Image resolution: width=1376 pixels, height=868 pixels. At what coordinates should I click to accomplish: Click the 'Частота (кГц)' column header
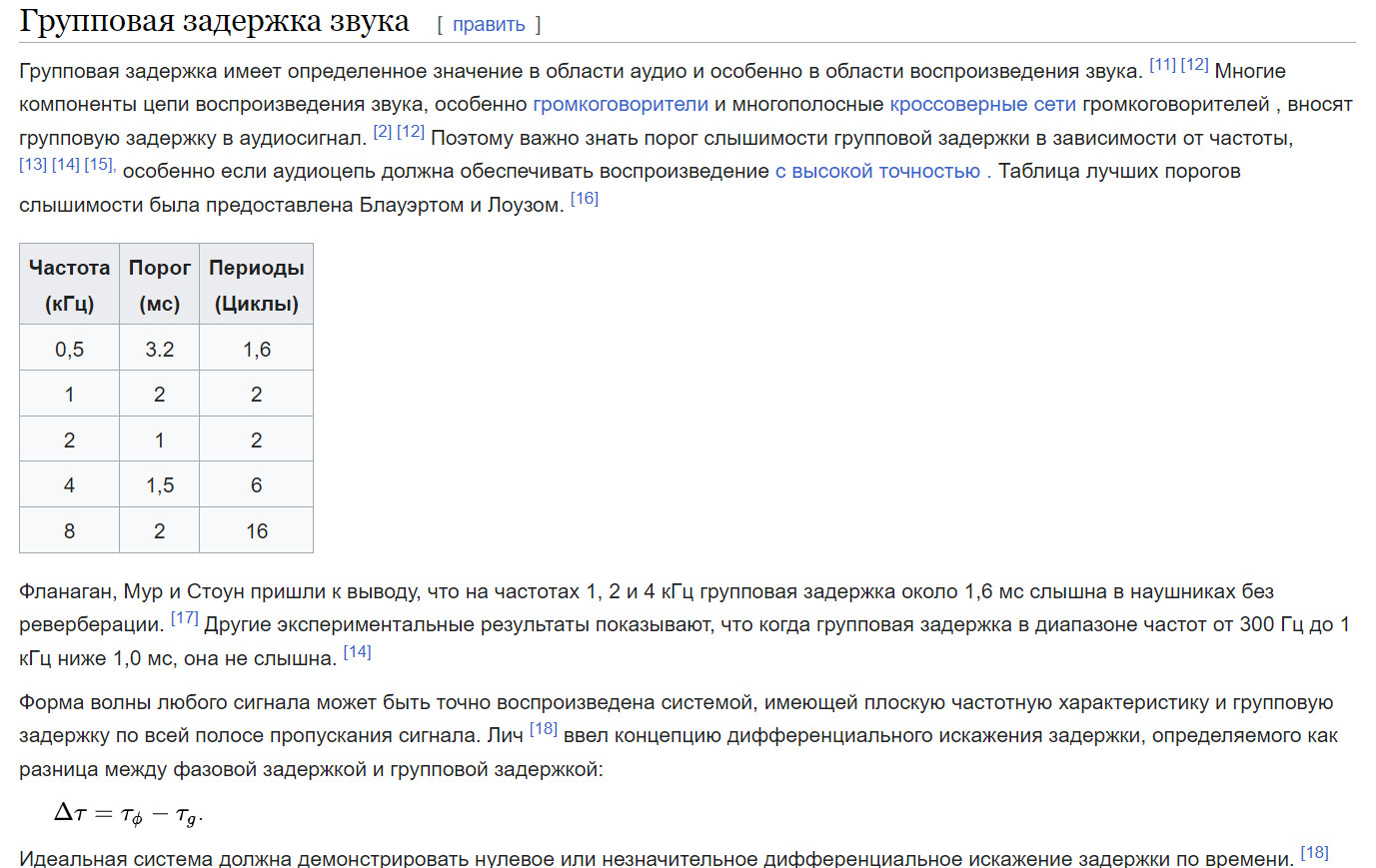tap(70, 285)
